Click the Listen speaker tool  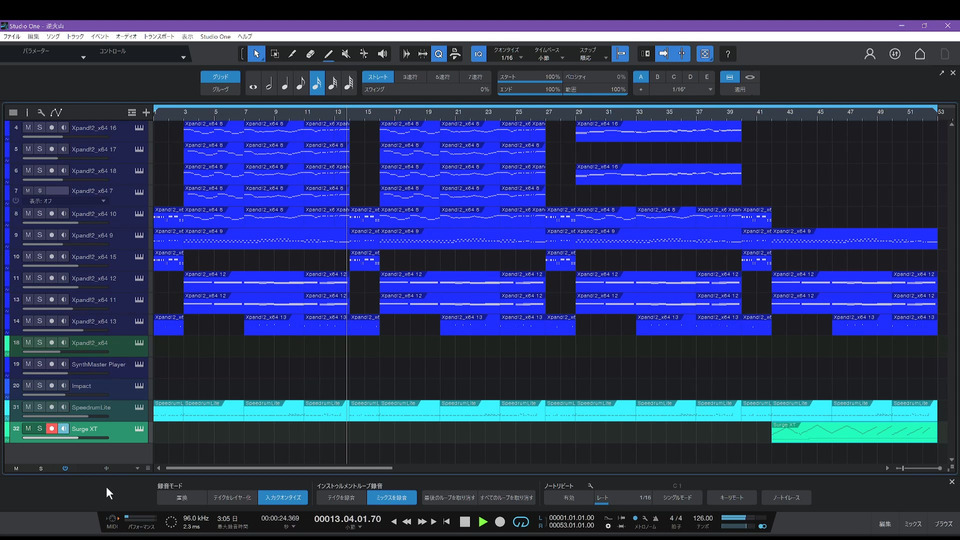(x=381, y=54)
